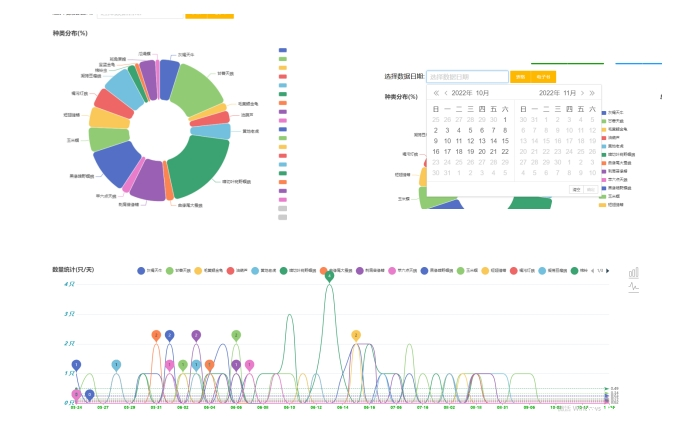Click the line chart view icon

(x=633, y=287)
